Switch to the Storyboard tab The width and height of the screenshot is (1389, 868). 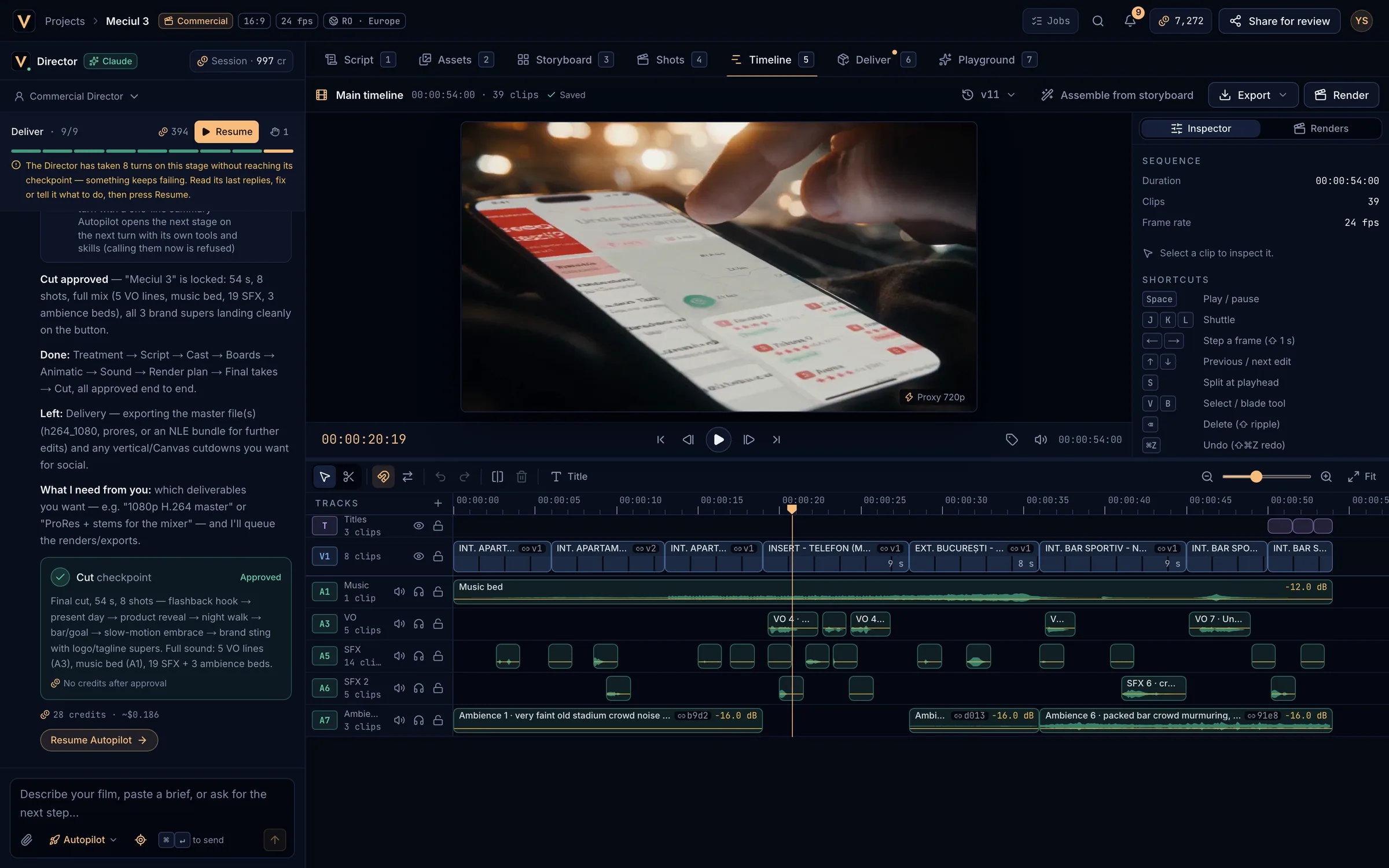(565, 60)
